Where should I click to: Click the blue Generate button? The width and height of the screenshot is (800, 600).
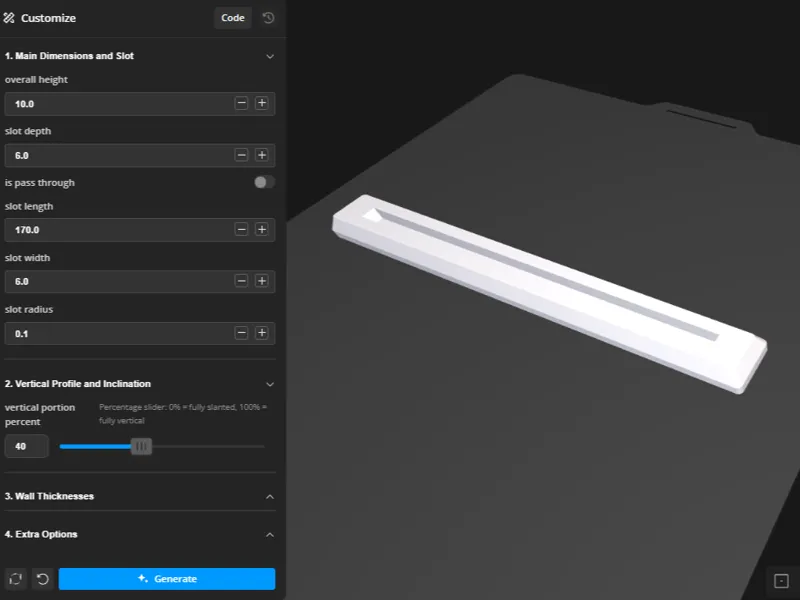(167, 579)
